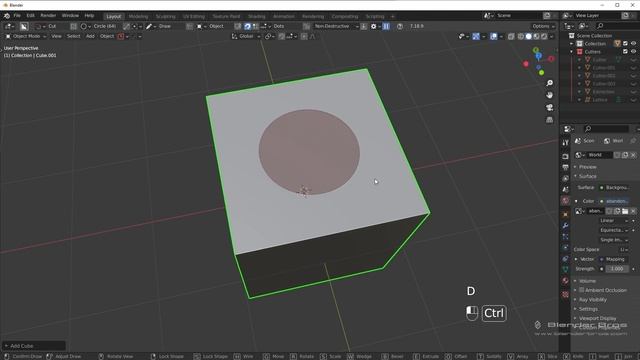Open the Circle (64) shape dropdown

98,26
